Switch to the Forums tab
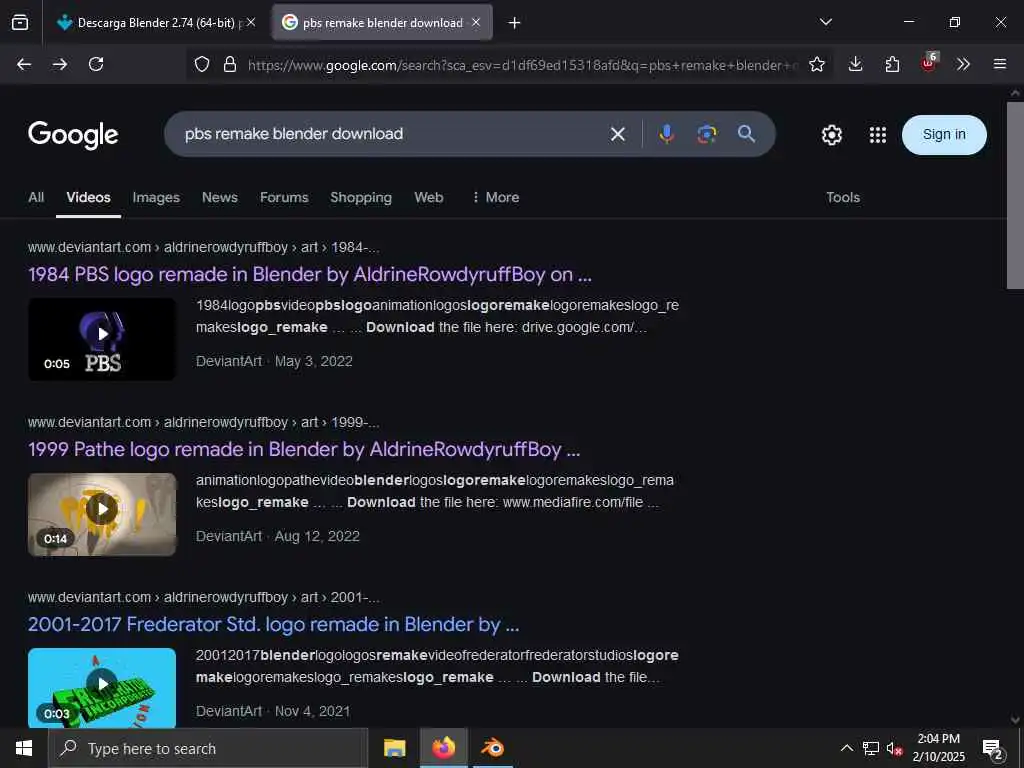 pyautogui.click(x=284, y=197)
